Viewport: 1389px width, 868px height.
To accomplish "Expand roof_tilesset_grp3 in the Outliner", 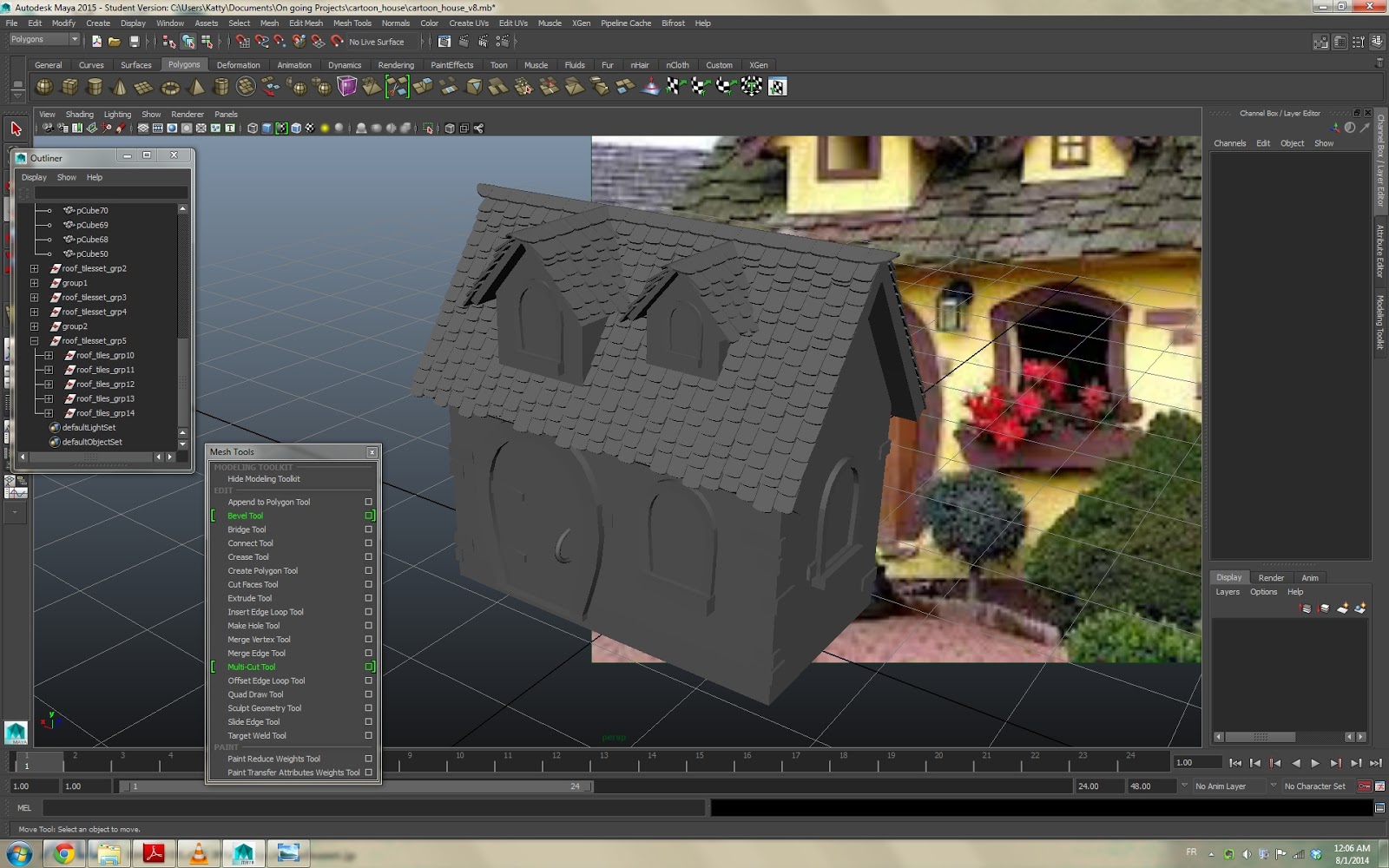I will [35, 298].
